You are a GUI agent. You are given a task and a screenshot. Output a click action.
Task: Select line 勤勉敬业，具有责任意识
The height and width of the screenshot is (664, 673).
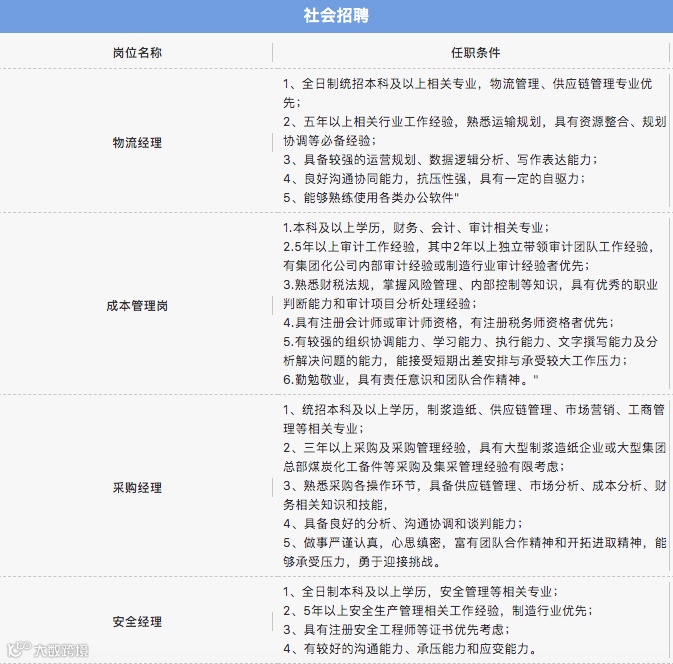[x=411, y=379]
